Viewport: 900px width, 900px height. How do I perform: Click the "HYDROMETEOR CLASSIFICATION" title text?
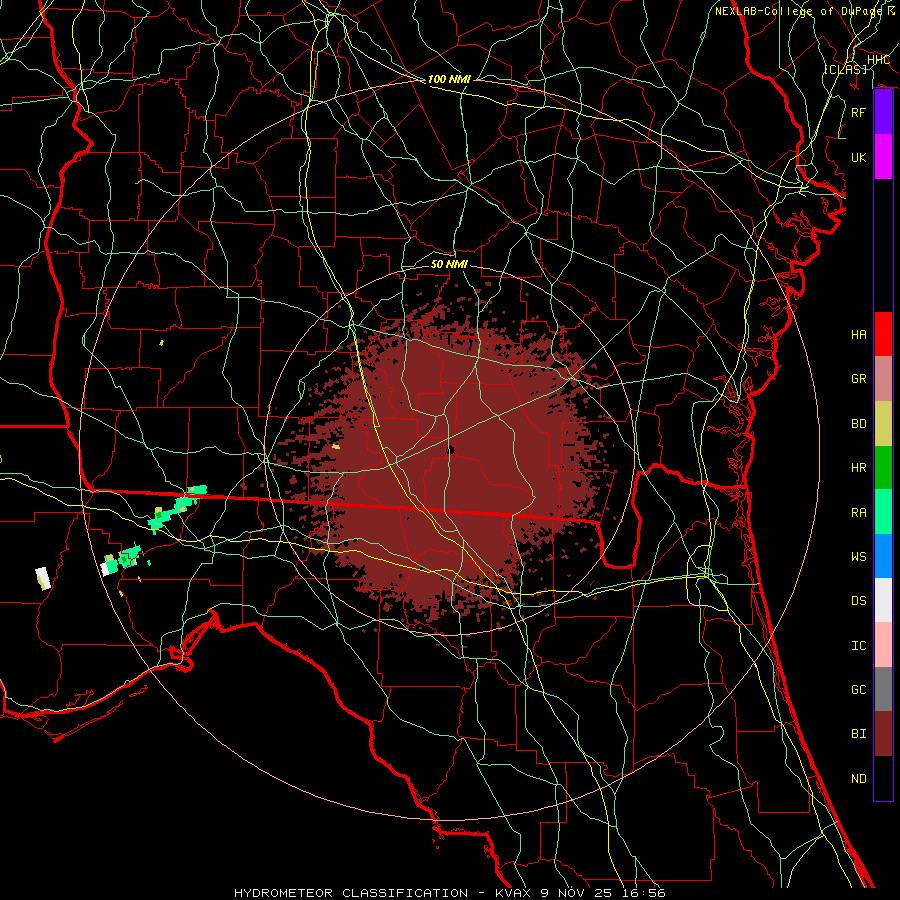[x=351, y=893]
